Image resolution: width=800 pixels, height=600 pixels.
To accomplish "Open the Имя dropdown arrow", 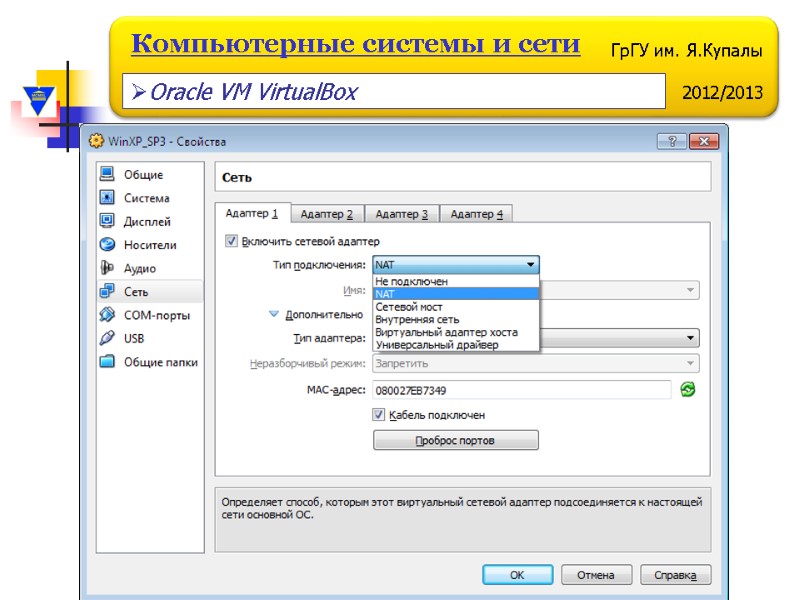I will coord(690,290).
